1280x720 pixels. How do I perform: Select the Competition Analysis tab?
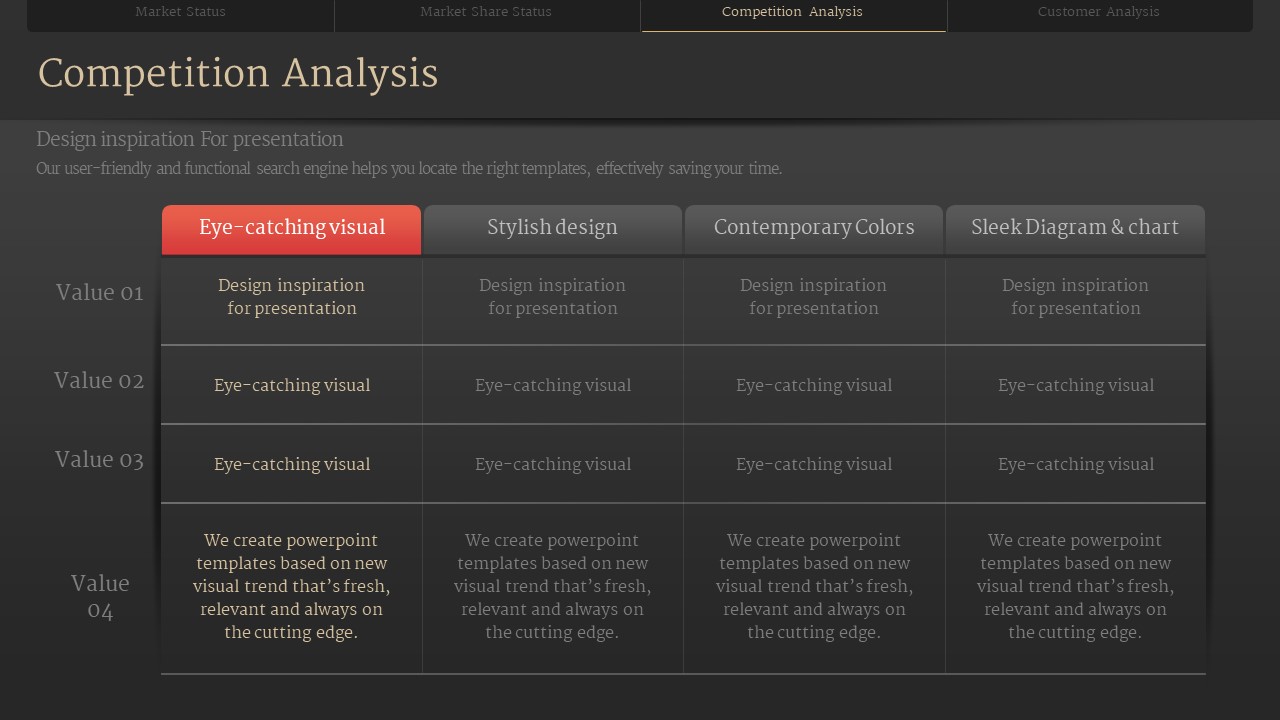(x=792, y=12)
